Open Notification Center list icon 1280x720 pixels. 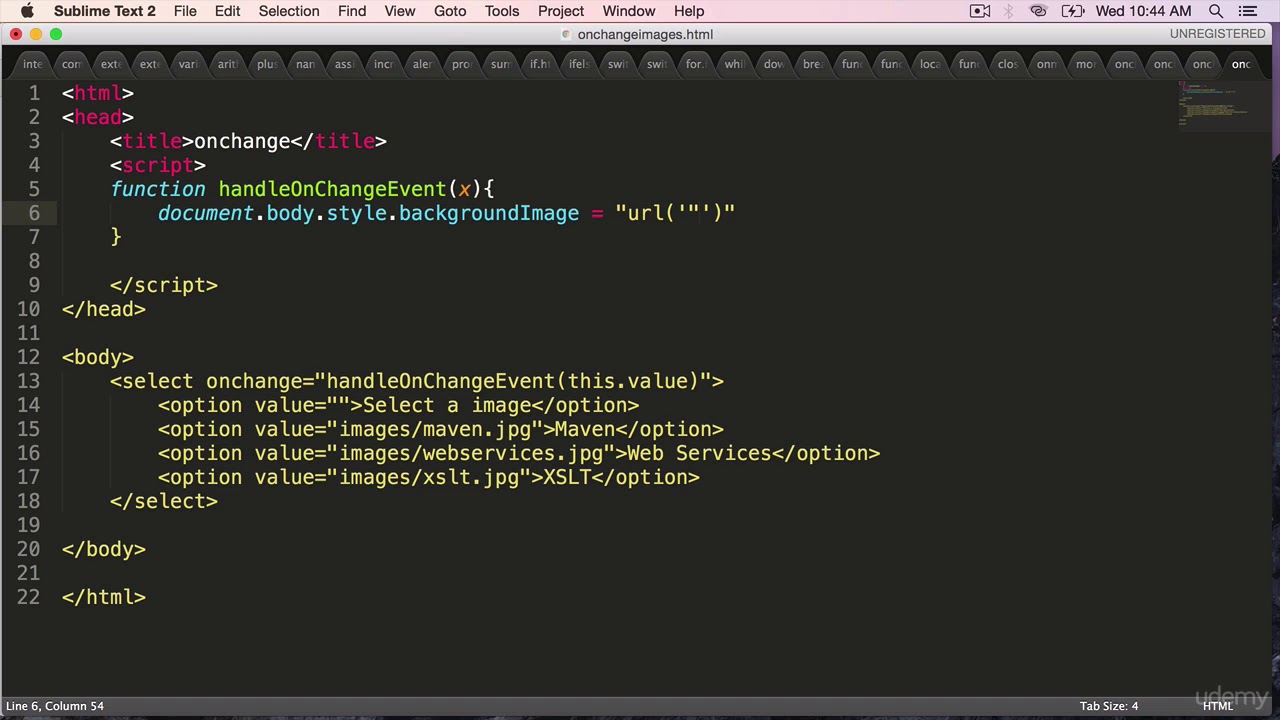[x=1247, y=11]
